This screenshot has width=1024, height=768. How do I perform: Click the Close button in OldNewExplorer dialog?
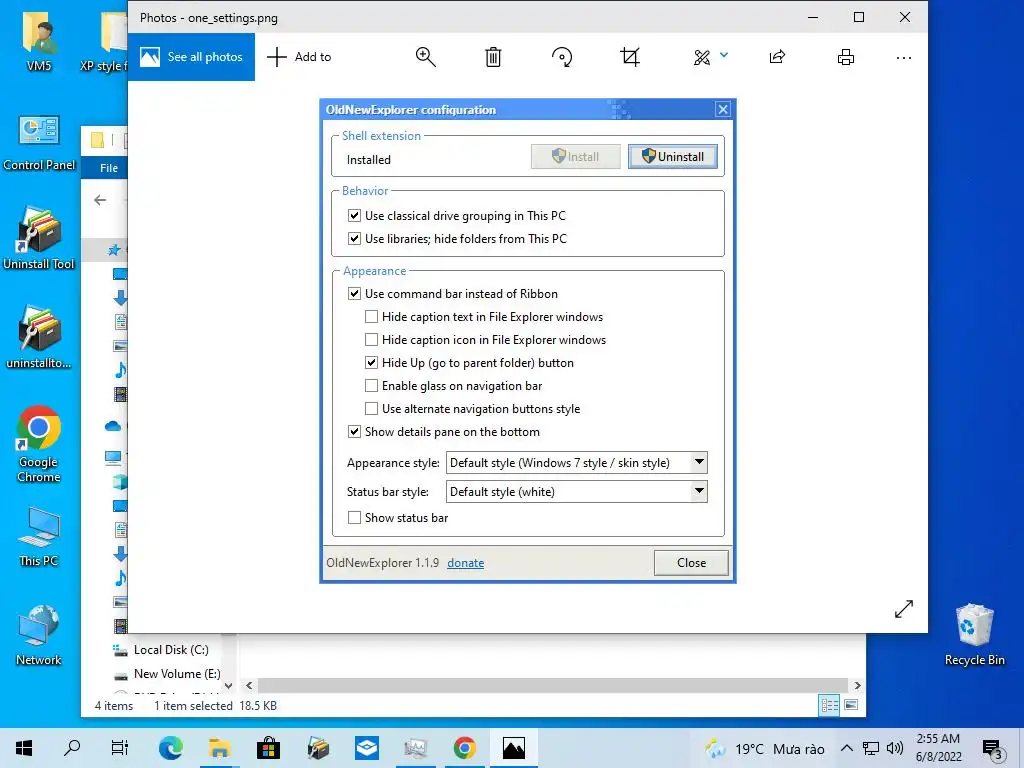(x=691, y=563)
